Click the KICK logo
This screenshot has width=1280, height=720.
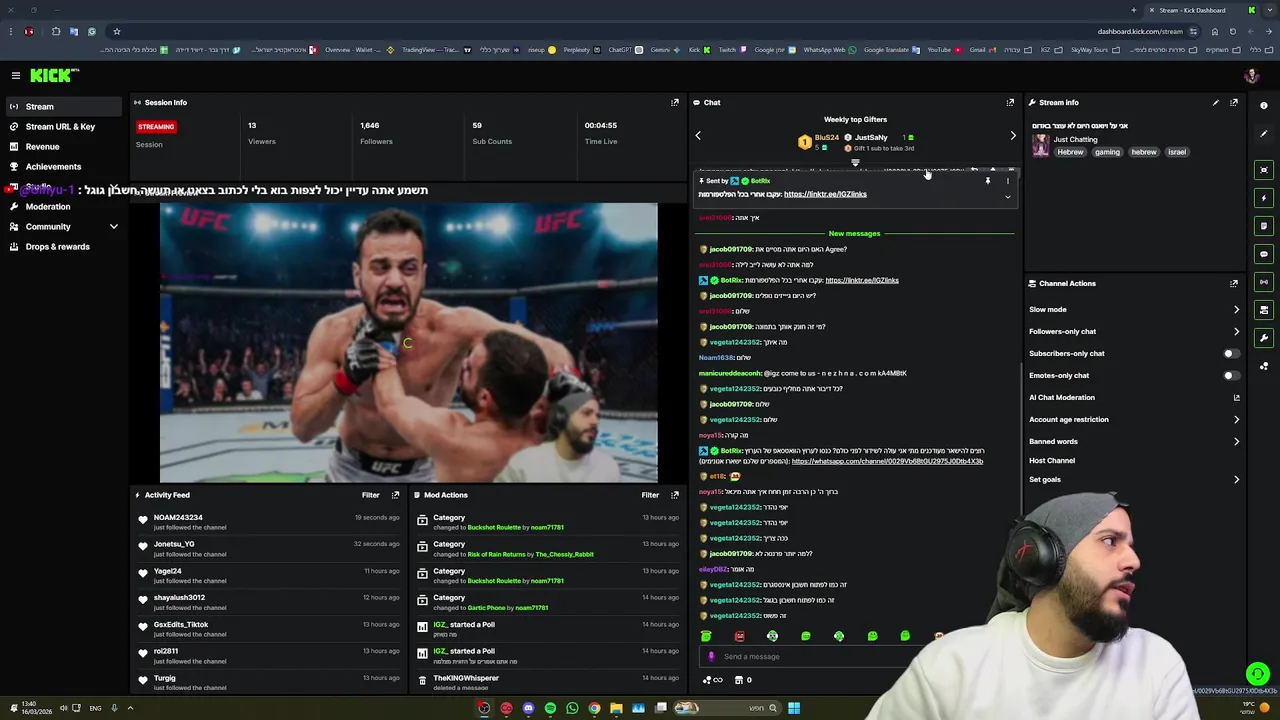[52, 76]
